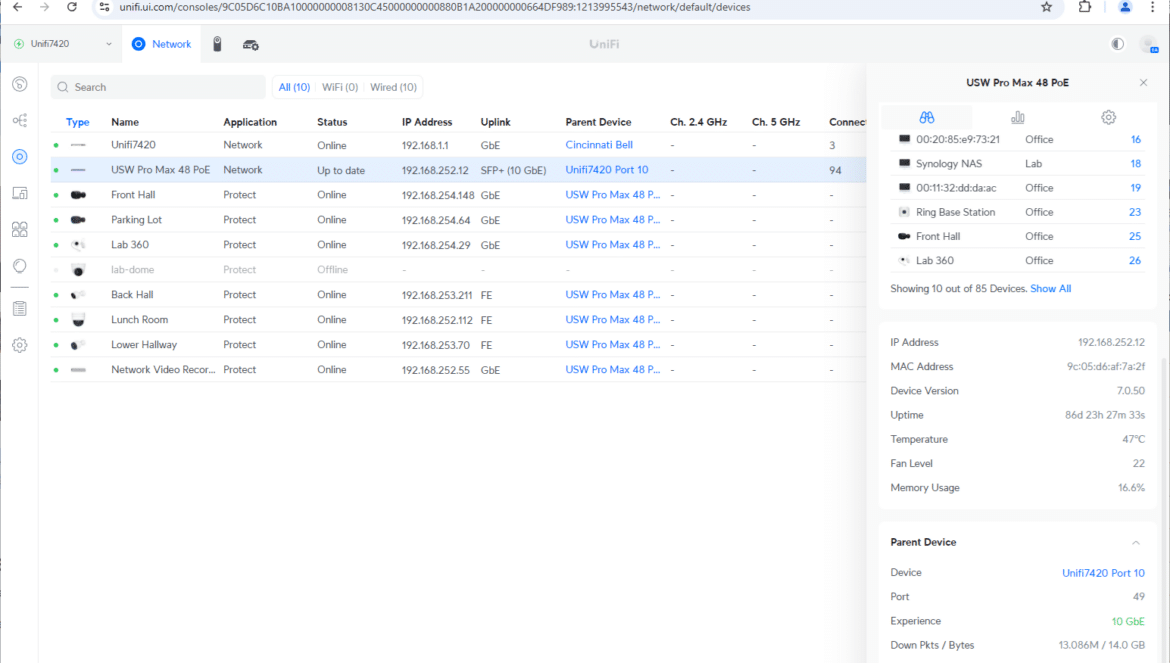The image size is (1170, 663).
Task: Switch to the panel Overview binoculars tab
Action: pyautogui.click(x=927, y=118)
